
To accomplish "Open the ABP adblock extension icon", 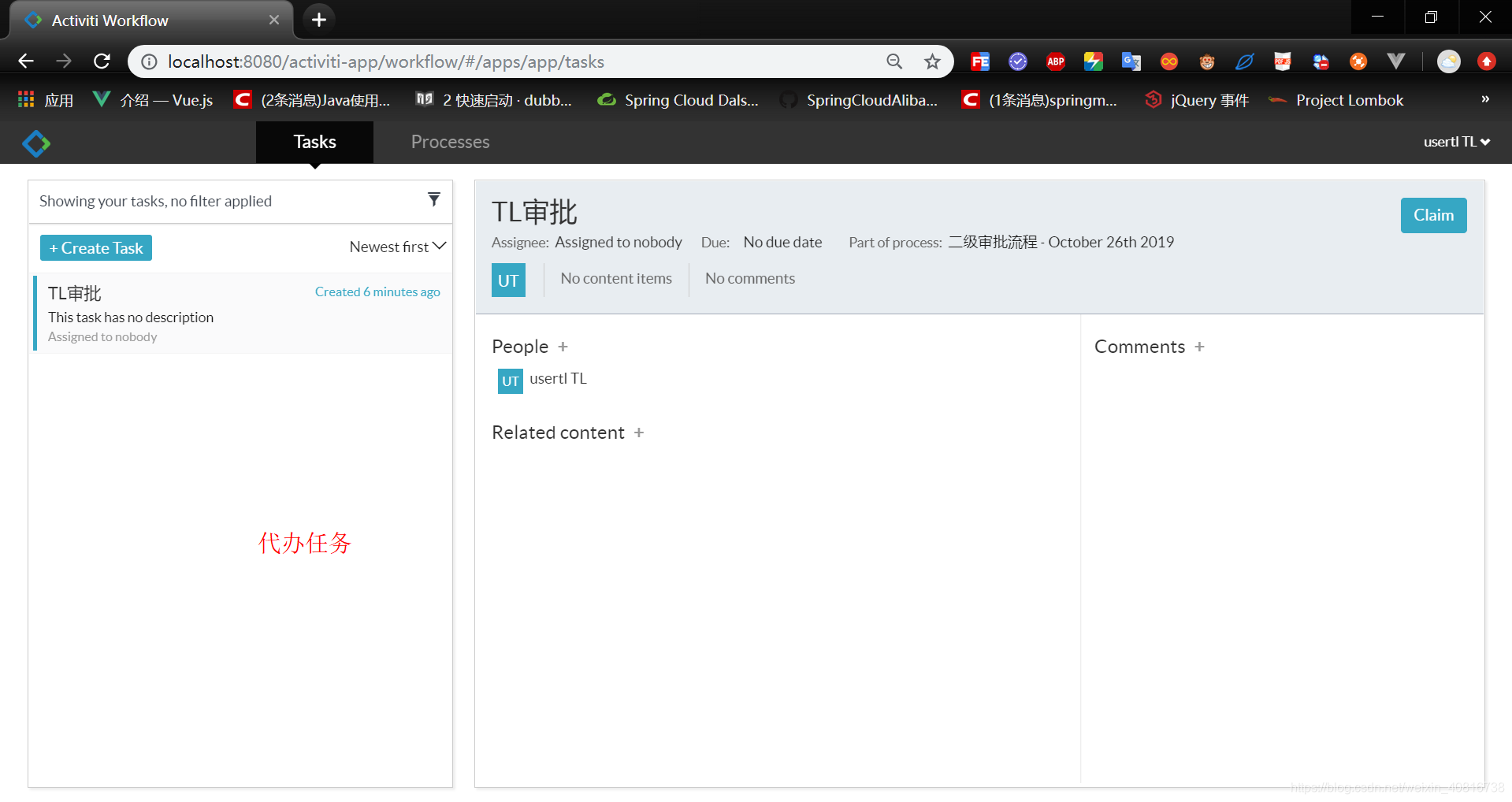I will [1055, 61].
